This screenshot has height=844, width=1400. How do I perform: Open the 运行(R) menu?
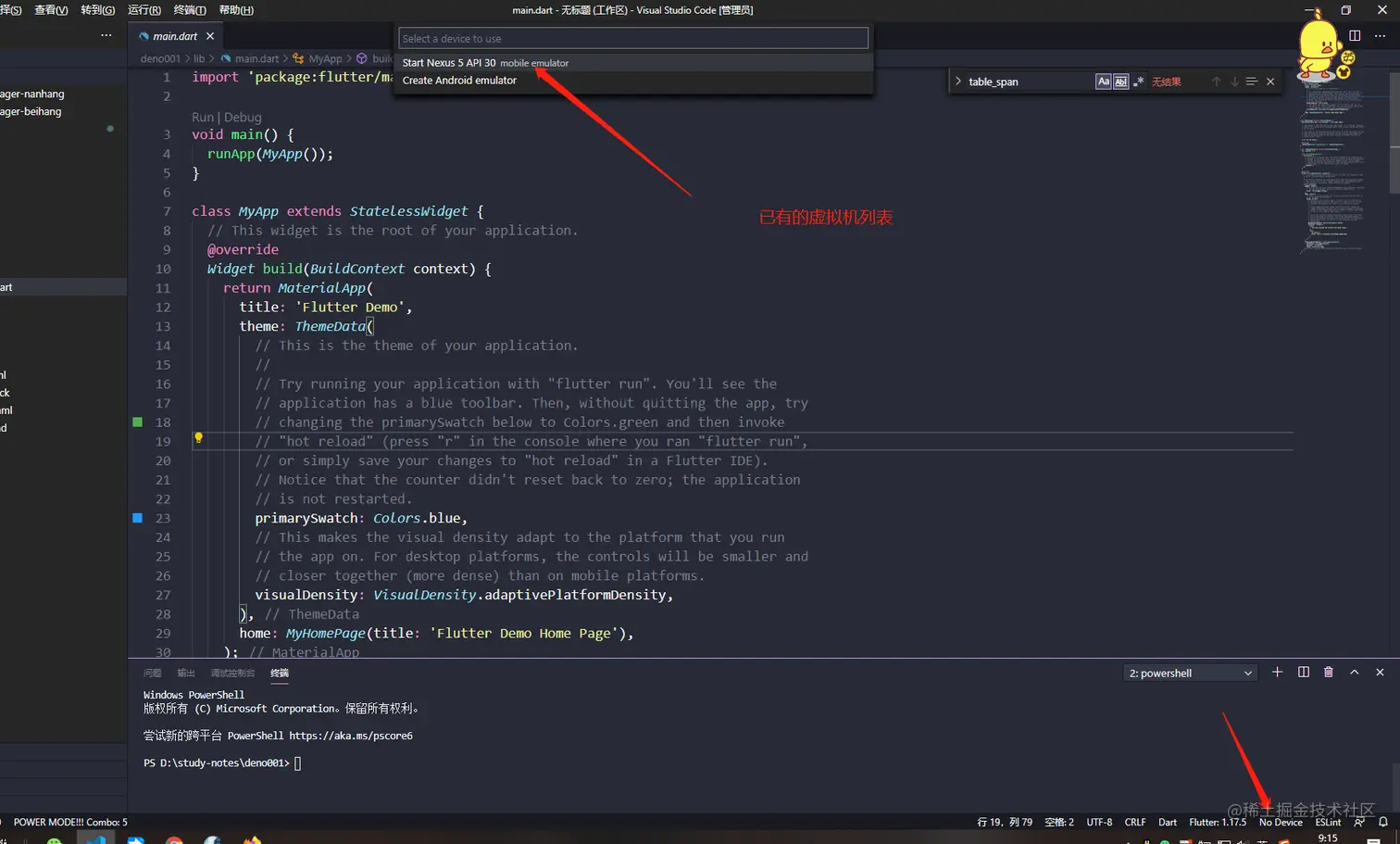click(144, 10)
